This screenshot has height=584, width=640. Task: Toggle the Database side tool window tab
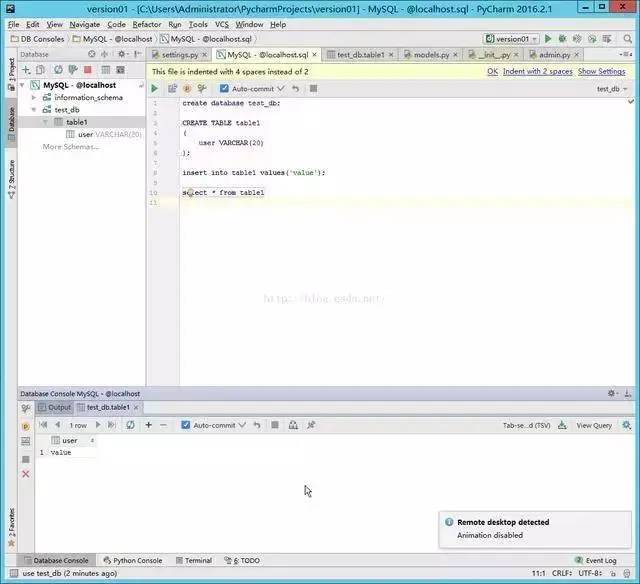click(11, 124)
